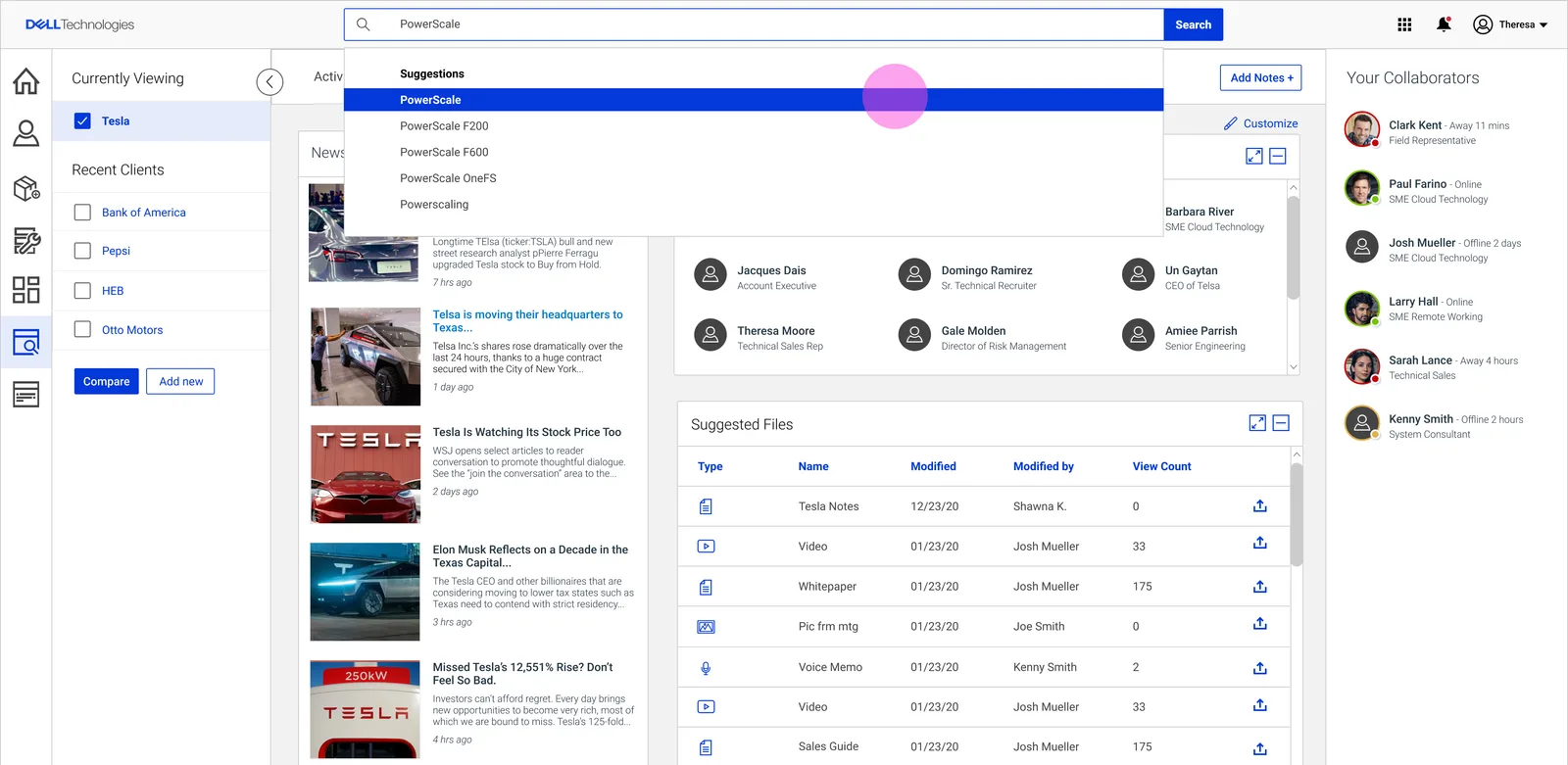
Task: Check the Otto Motors checkbox
Action: 82,329
